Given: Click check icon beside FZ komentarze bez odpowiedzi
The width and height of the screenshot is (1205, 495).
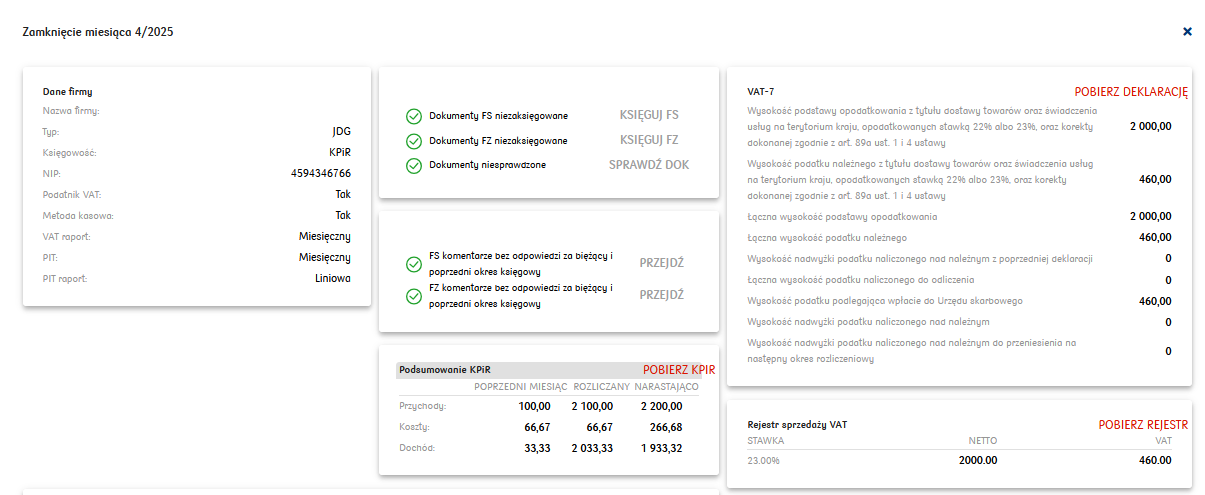Looking at the screenshot, I should [413, 296].
